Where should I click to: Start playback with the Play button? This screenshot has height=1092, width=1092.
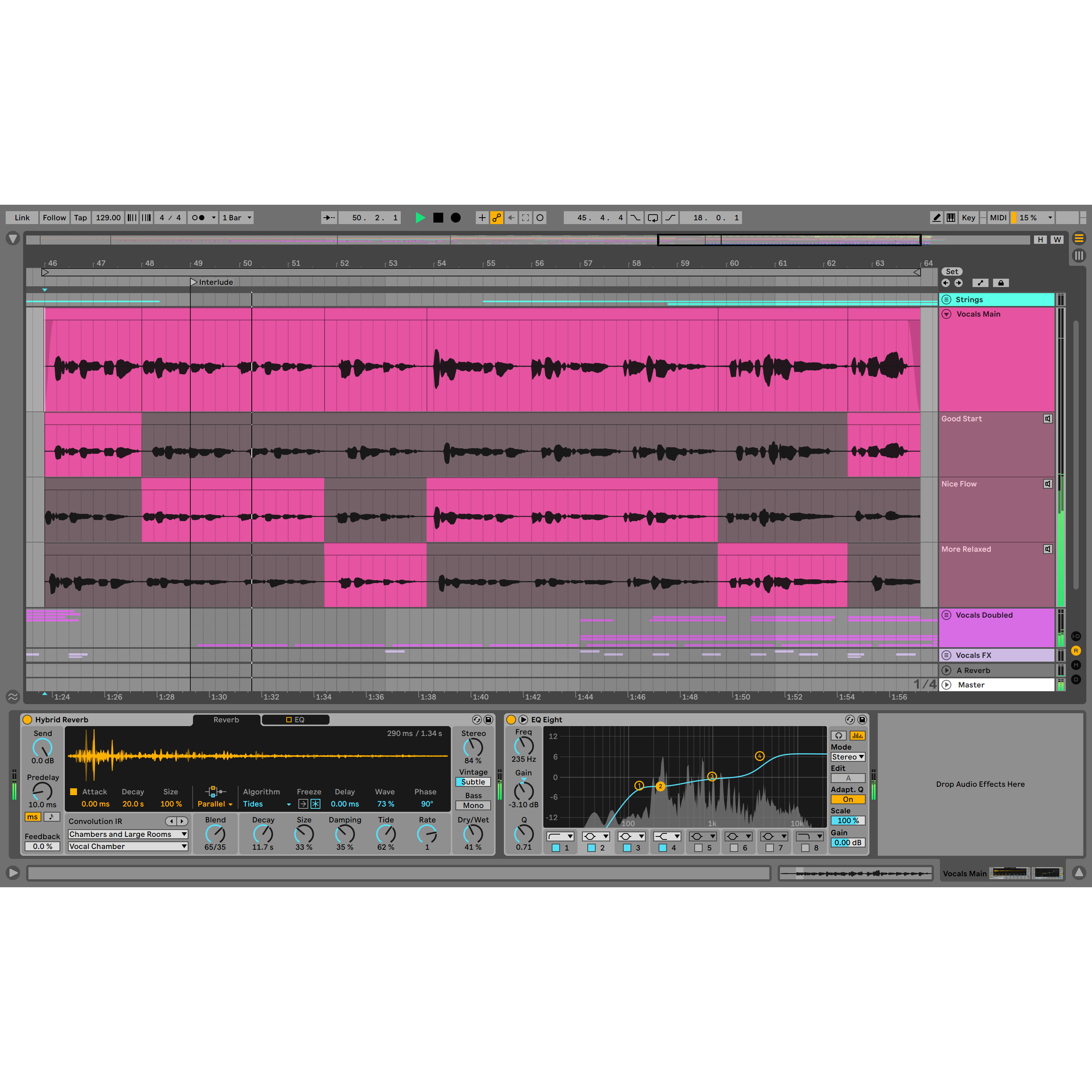coord(420,218)
